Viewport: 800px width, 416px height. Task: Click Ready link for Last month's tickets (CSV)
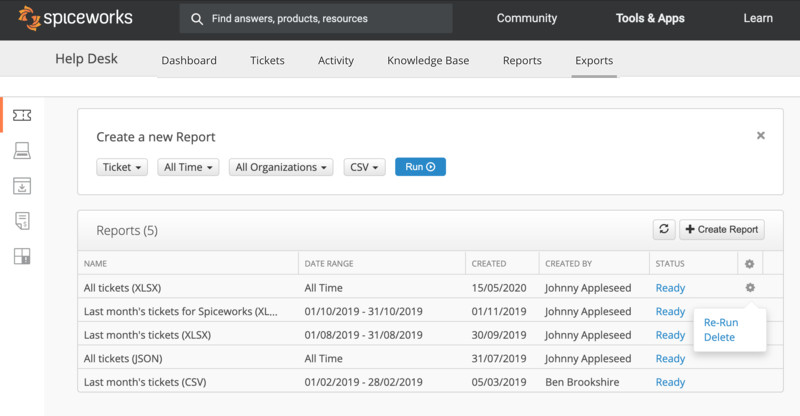670,382
